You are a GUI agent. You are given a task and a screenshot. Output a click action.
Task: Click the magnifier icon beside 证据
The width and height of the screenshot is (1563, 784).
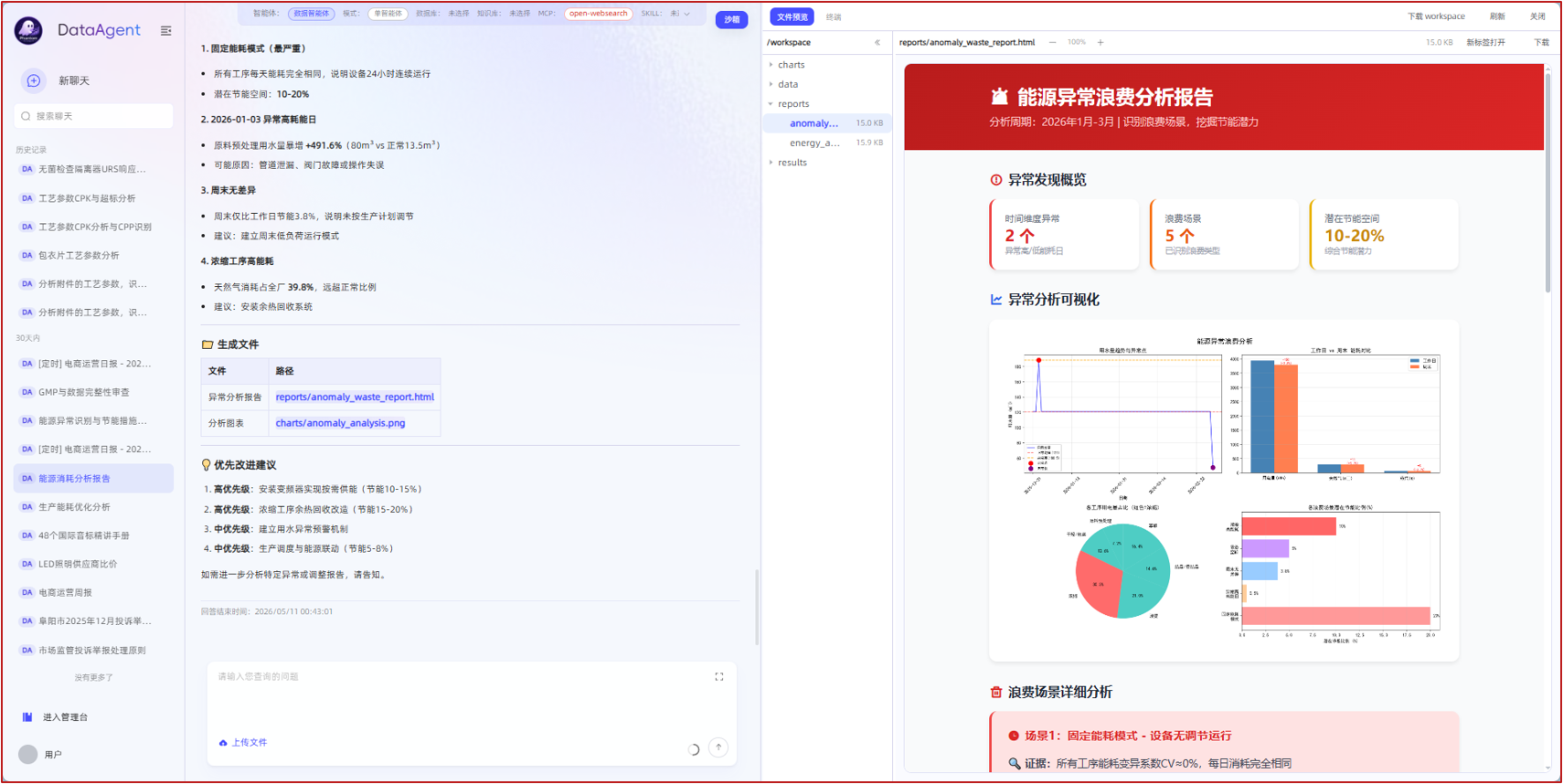pyautogui.click(x=1014, y=763)
